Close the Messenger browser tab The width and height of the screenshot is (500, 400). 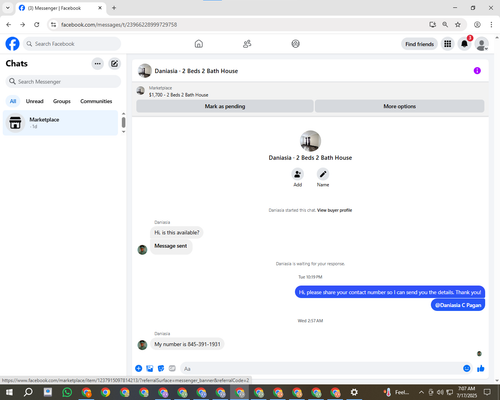pos(100,8)
